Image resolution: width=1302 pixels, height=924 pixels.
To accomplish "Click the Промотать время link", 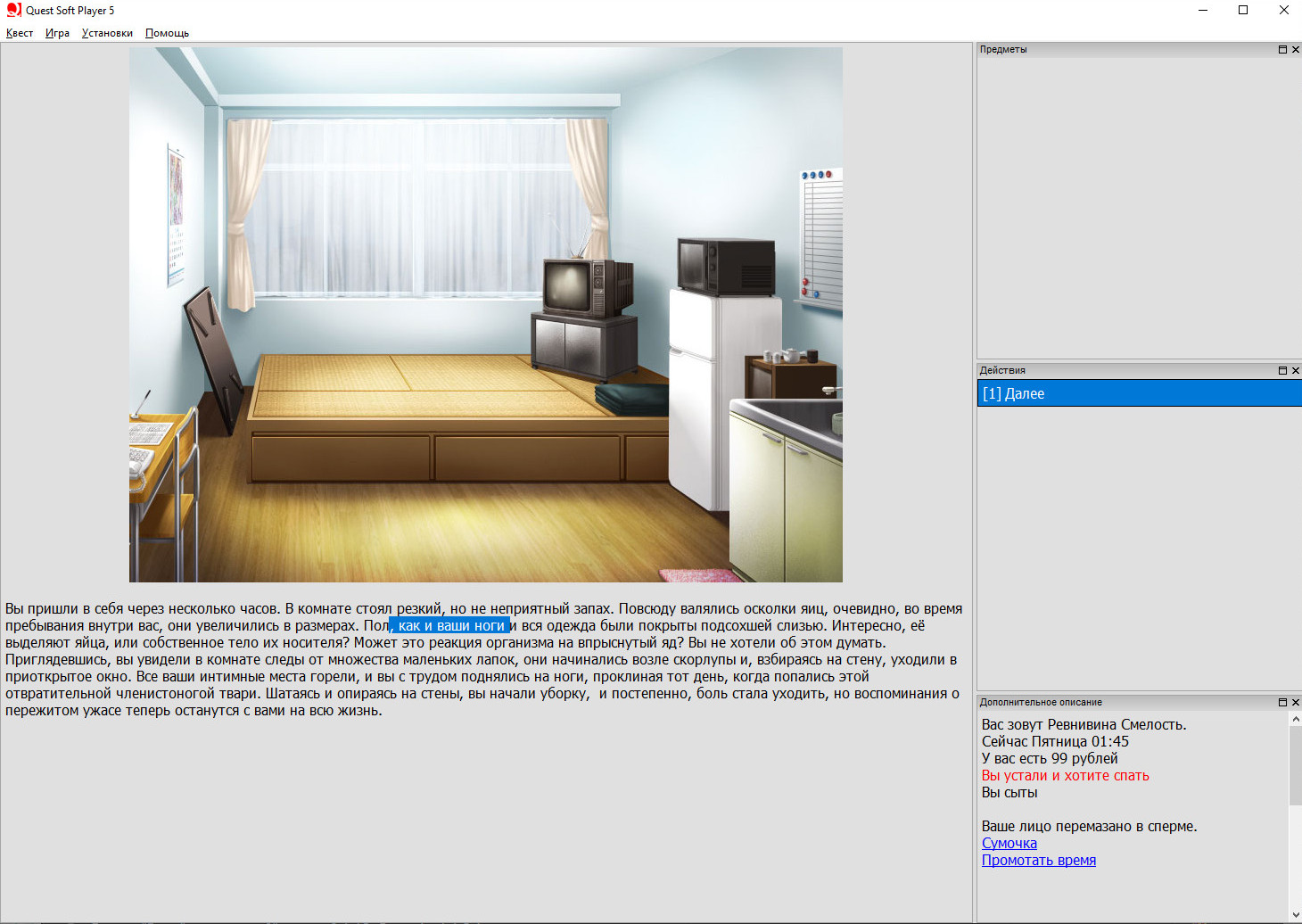I will (x=1038, y=860).
